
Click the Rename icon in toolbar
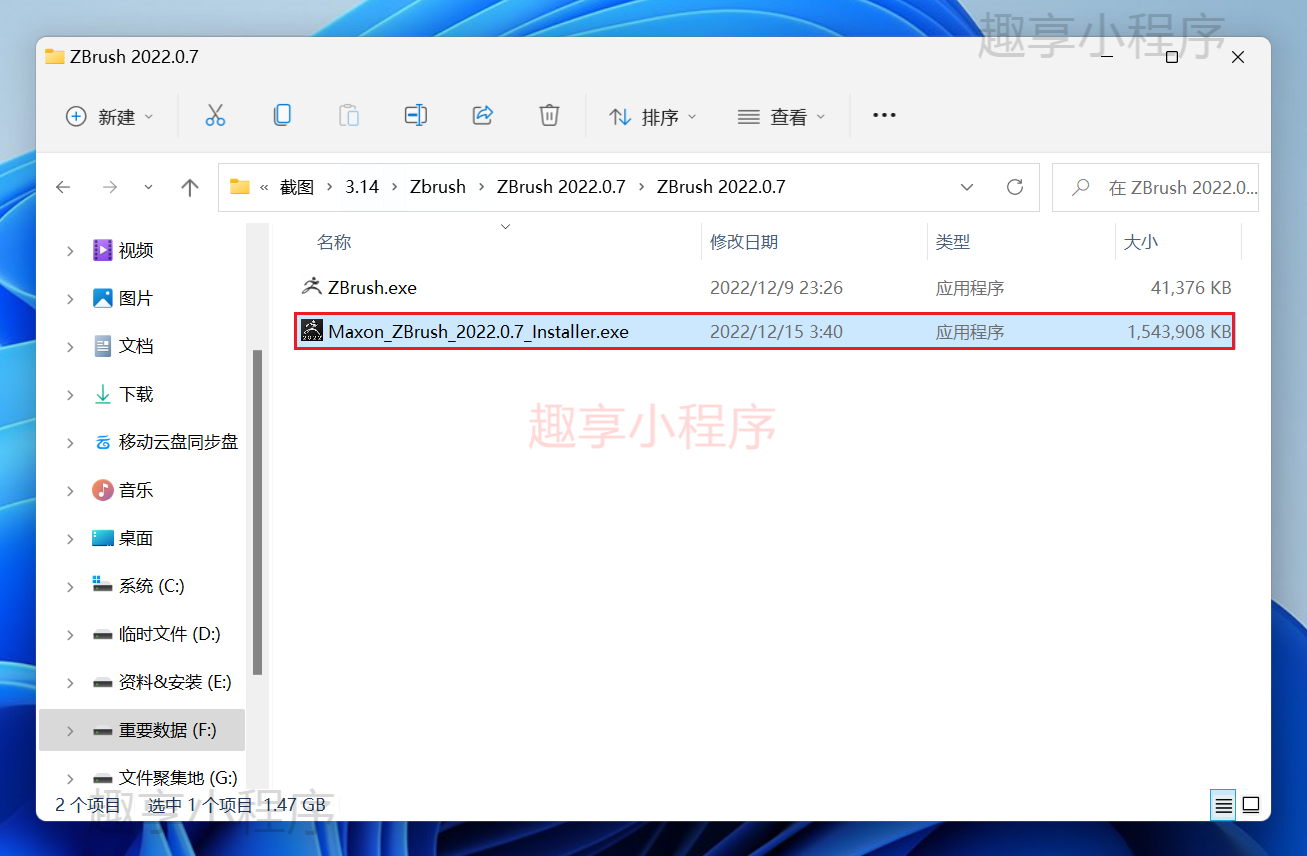click(416, 116)
